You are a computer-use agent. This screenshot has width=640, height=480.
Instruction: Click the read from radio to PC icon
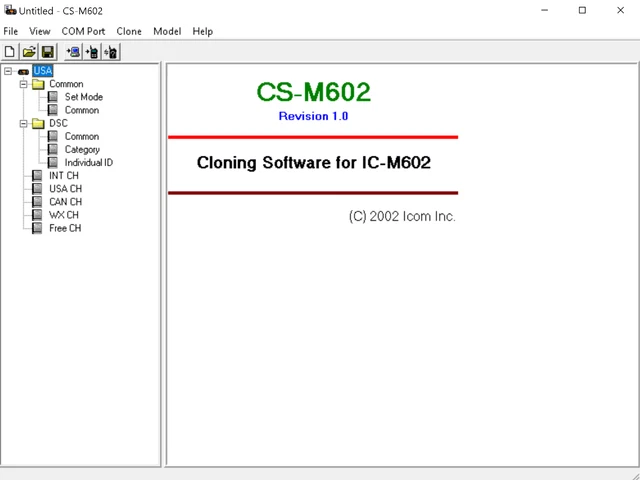pos(73,52)
